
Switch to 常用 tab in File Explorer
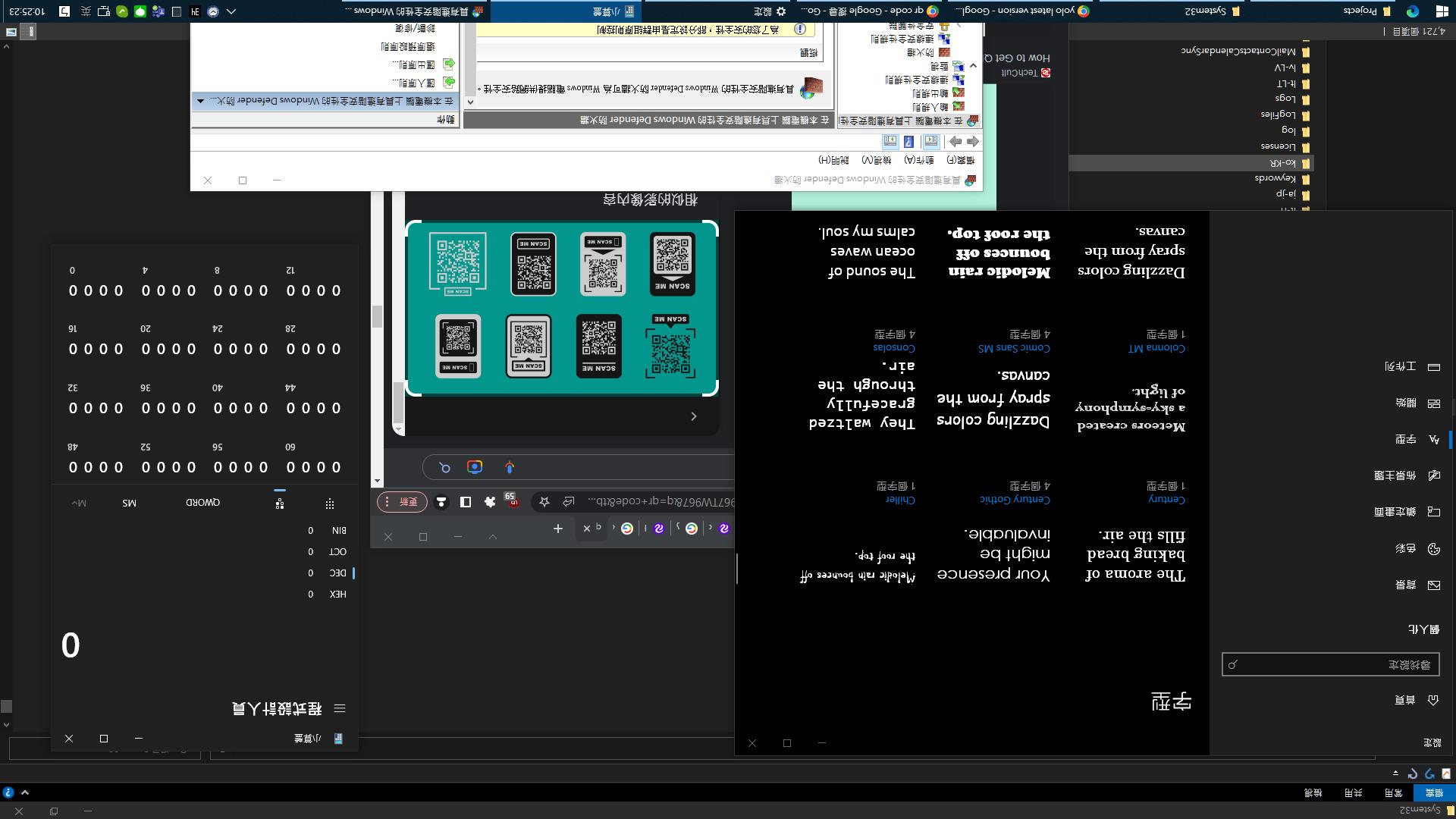1394,792
